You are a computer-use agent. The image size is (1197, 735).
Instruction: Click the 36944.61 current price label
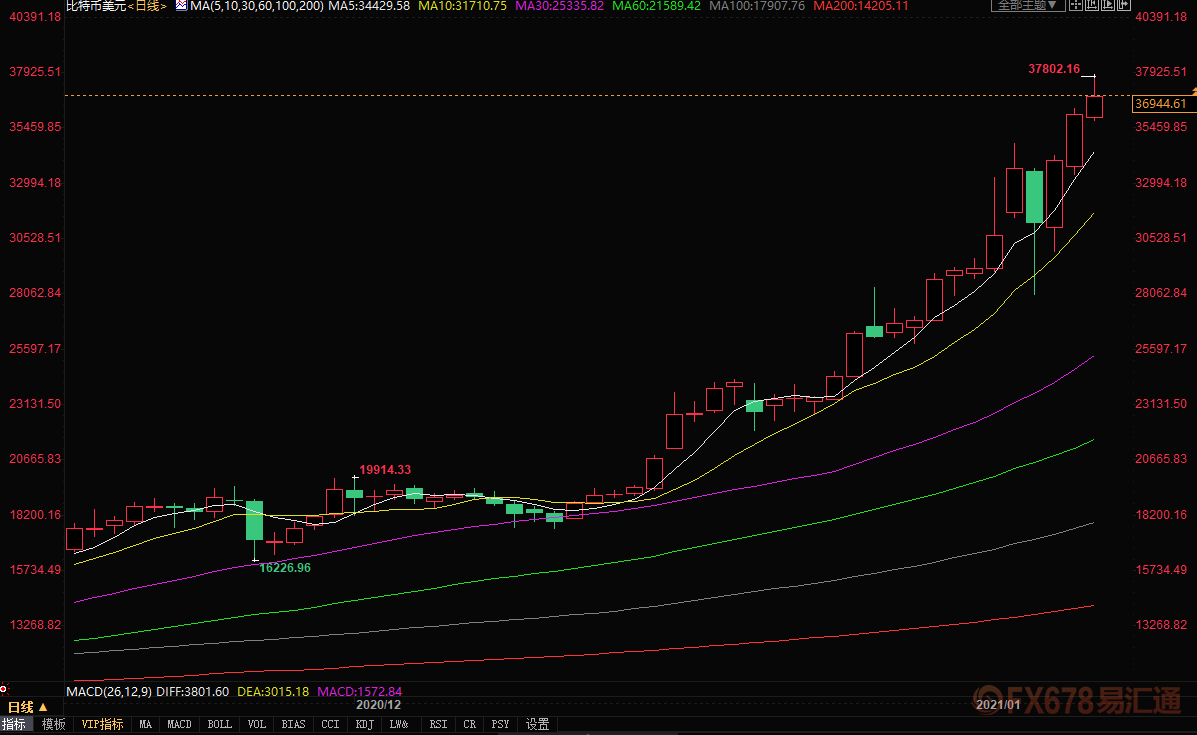click(x=1161, y=104)
